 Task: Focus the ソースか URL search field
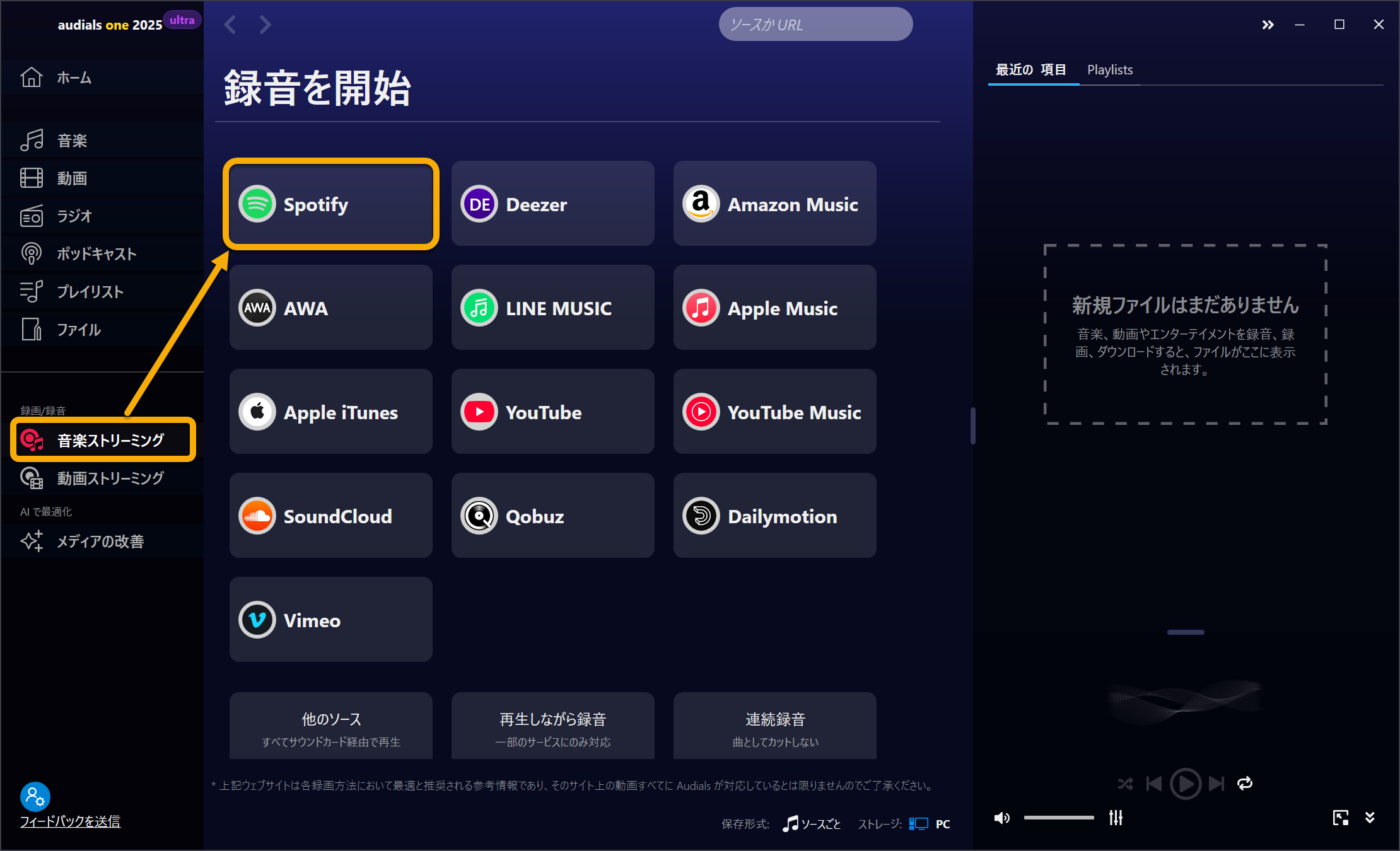coord(815,25)
